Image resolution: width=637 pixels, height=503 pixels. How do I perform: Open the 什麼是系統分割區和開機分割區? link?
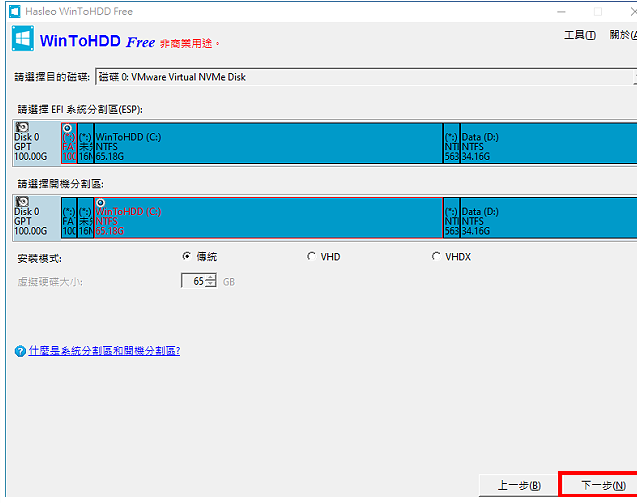pyautogui.click(x=104, y=351)
